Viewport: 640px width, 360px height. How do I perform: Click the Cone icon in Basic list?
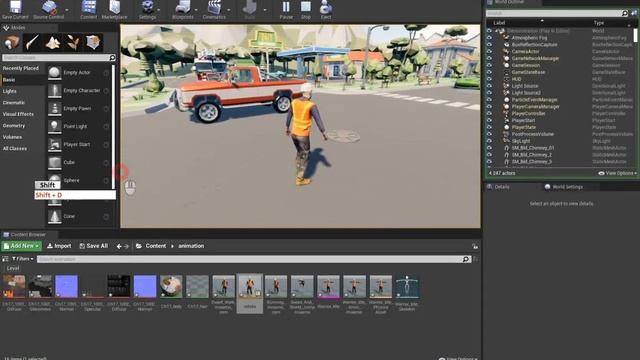(54, 216)
